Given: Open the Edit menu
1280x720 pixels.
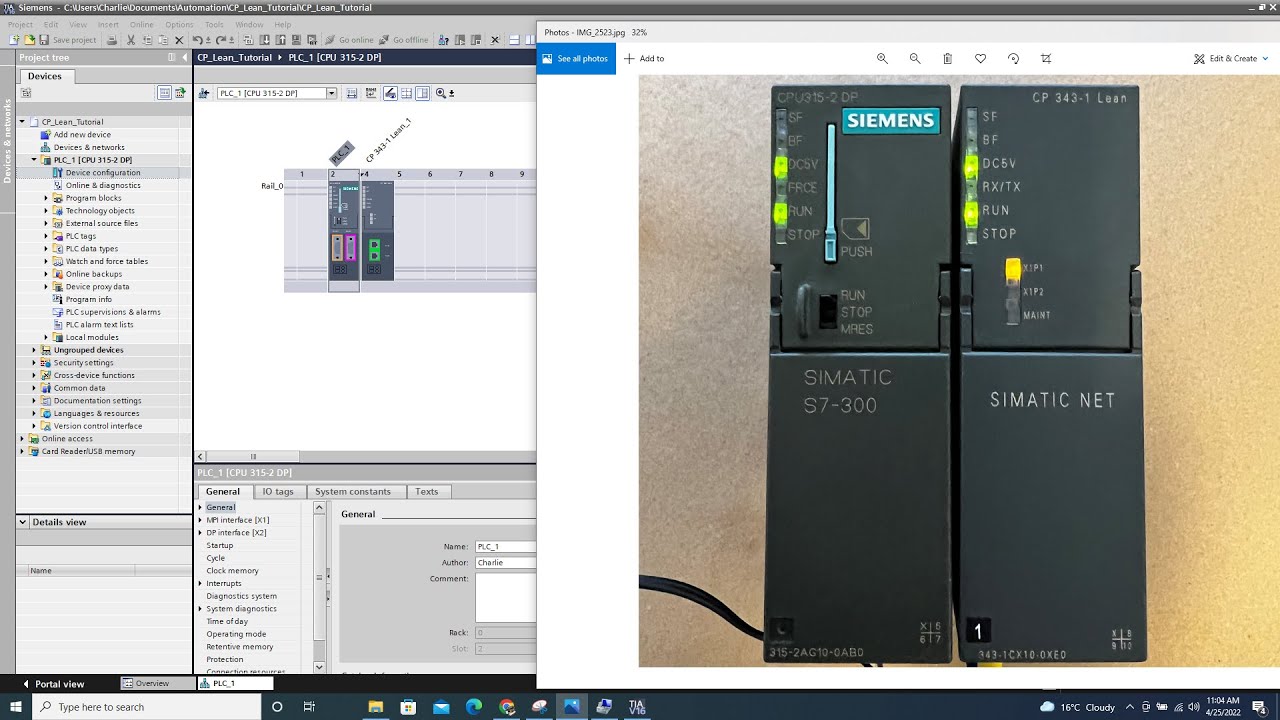Looking at the screenshot, I should click(51, 24).
